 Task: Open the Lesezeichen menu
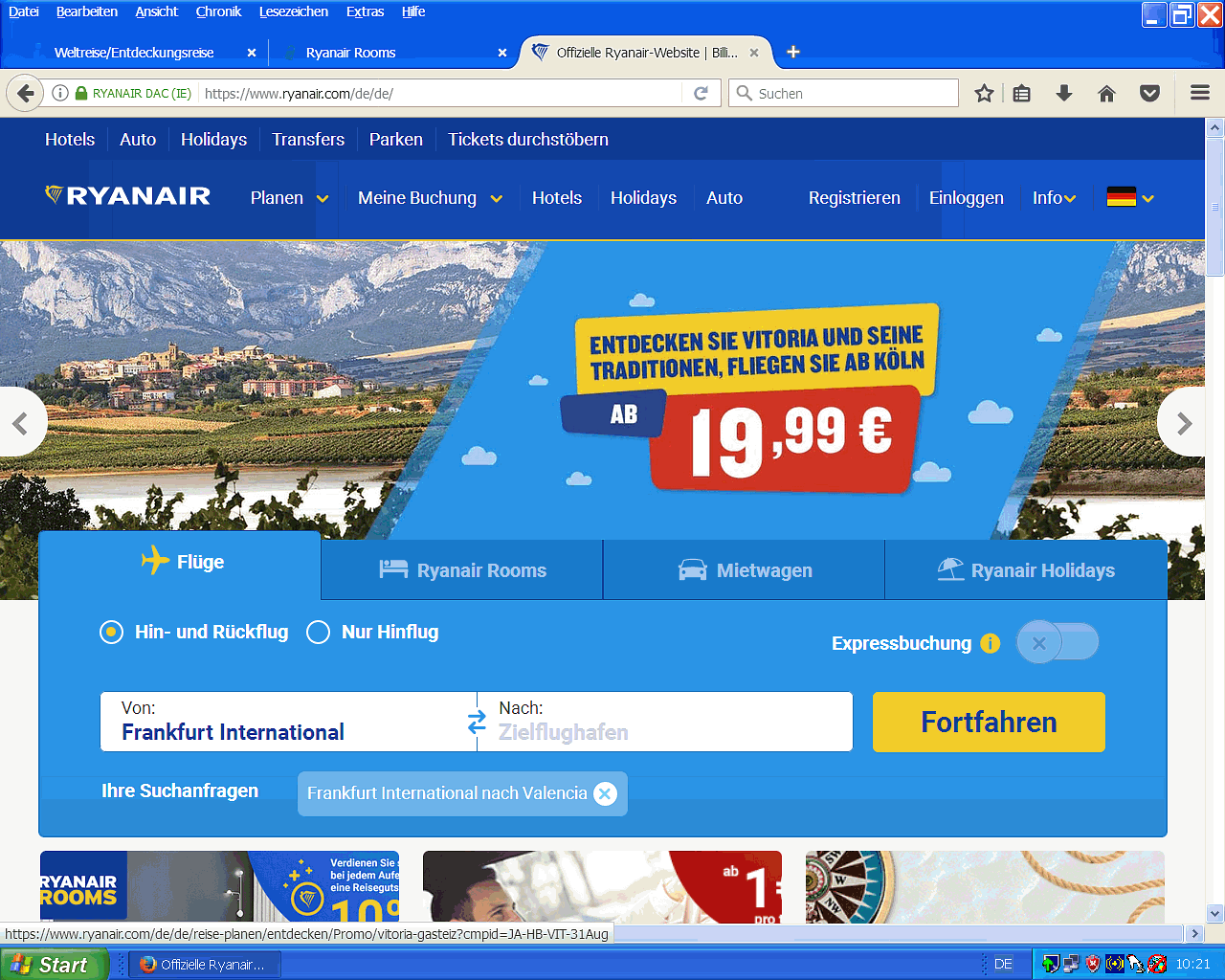tap(294, 11)
